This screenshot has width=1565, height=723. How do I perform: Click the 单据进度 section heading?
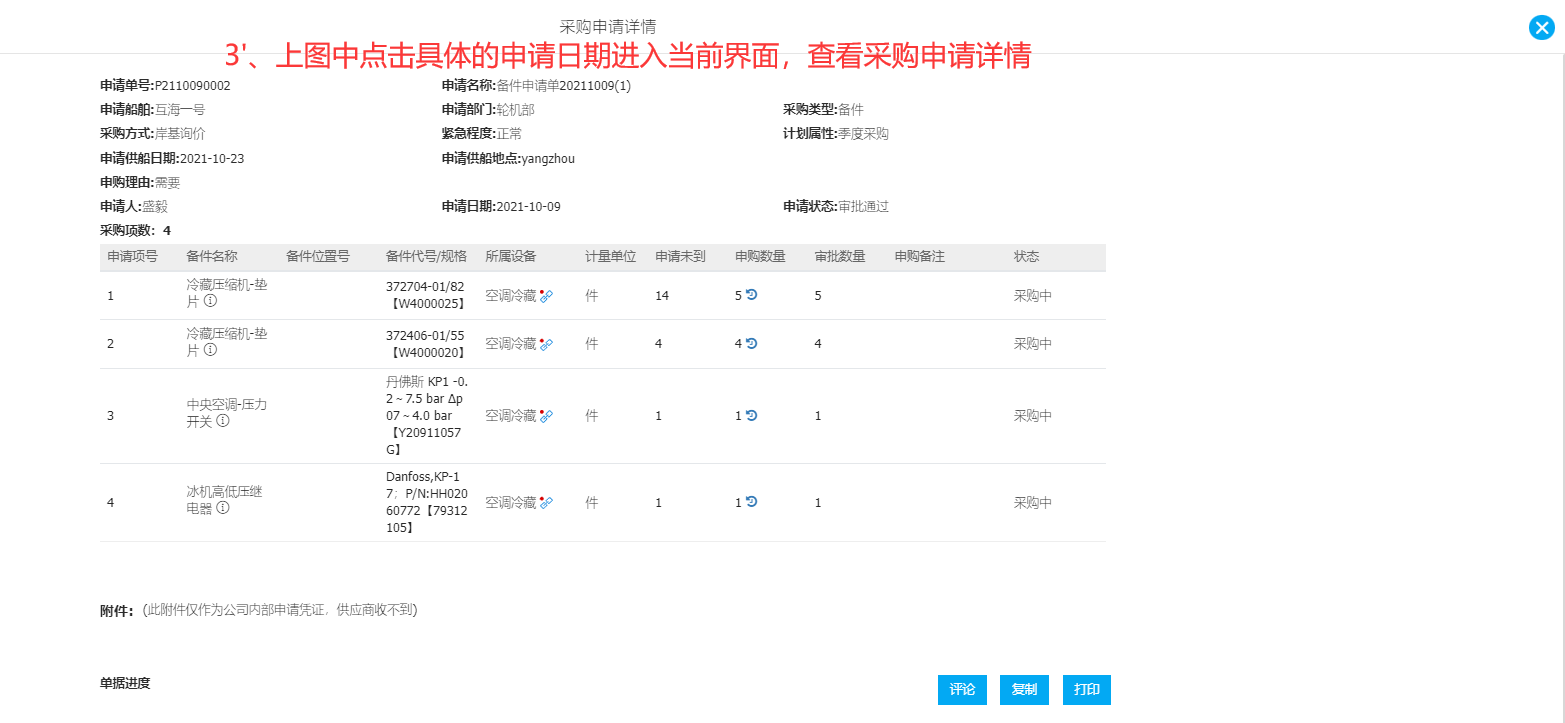click(x=125, y=684)
